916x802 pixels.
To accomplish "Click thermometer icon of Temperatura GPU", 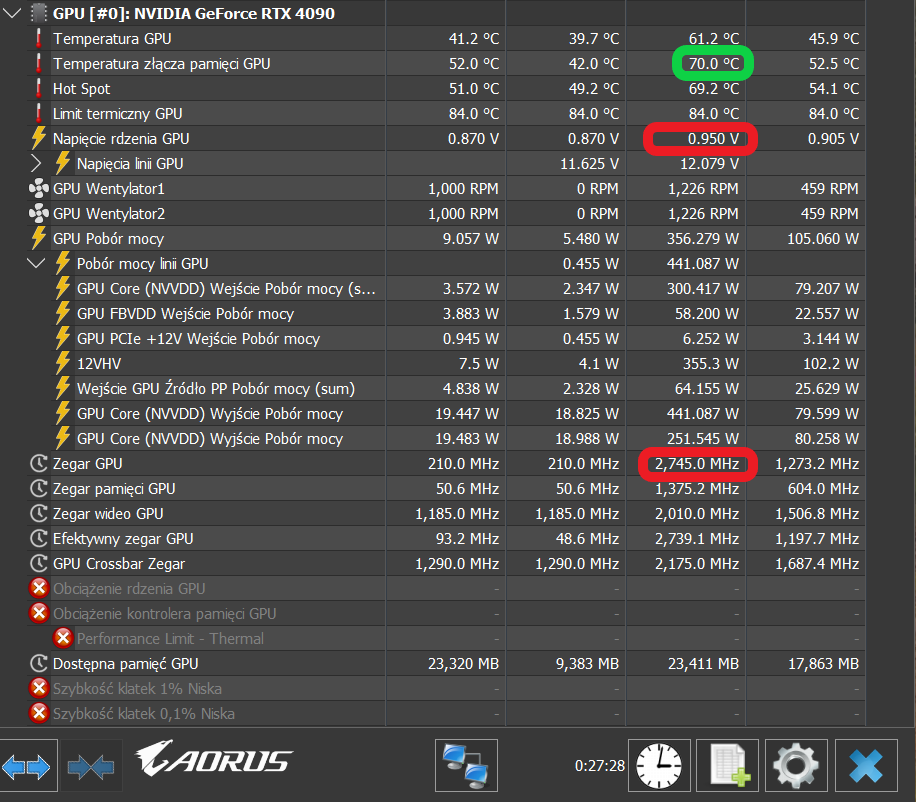I will [39, 39].
